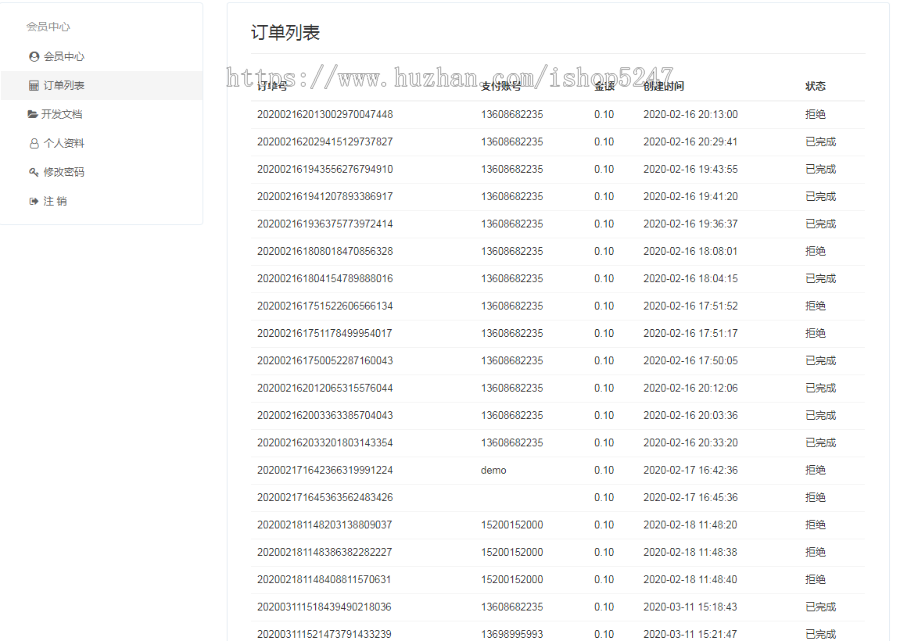Click 已完成 status in the 18:04:15 row
The width and height of the screenshot is (900, 641).
pos(821,278)
